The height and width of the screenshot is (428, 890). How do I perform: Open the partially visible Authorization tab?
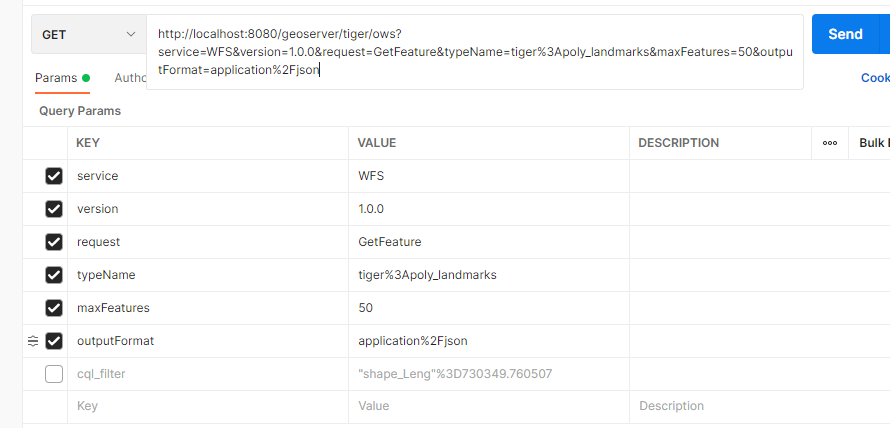click(130, 78)
